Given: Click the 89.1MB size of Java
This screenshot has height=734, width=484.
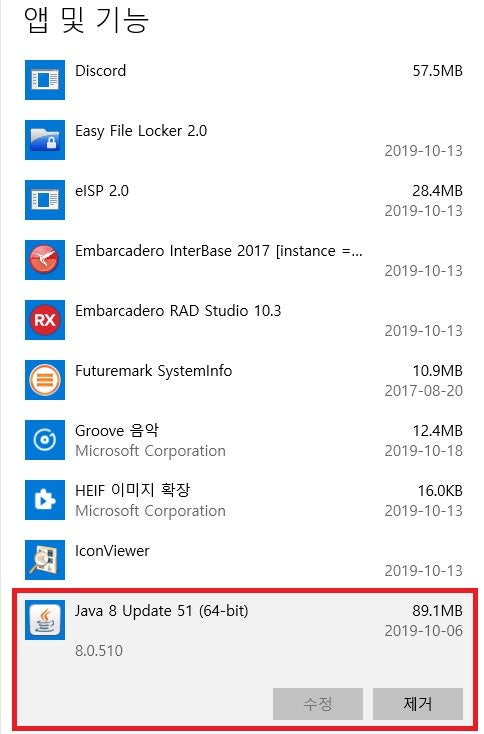Looking at the screenshot, I should tap(437, 610).
